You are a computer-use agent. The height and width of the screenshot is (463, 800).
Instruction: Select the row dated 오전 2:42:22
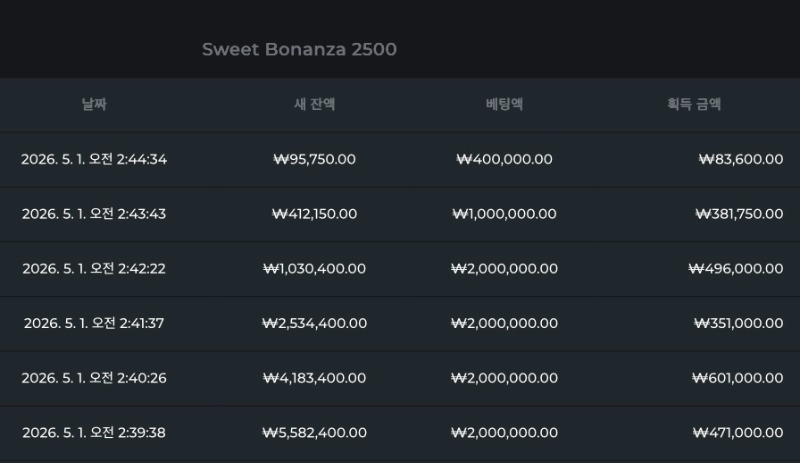(x=94, y=269)
